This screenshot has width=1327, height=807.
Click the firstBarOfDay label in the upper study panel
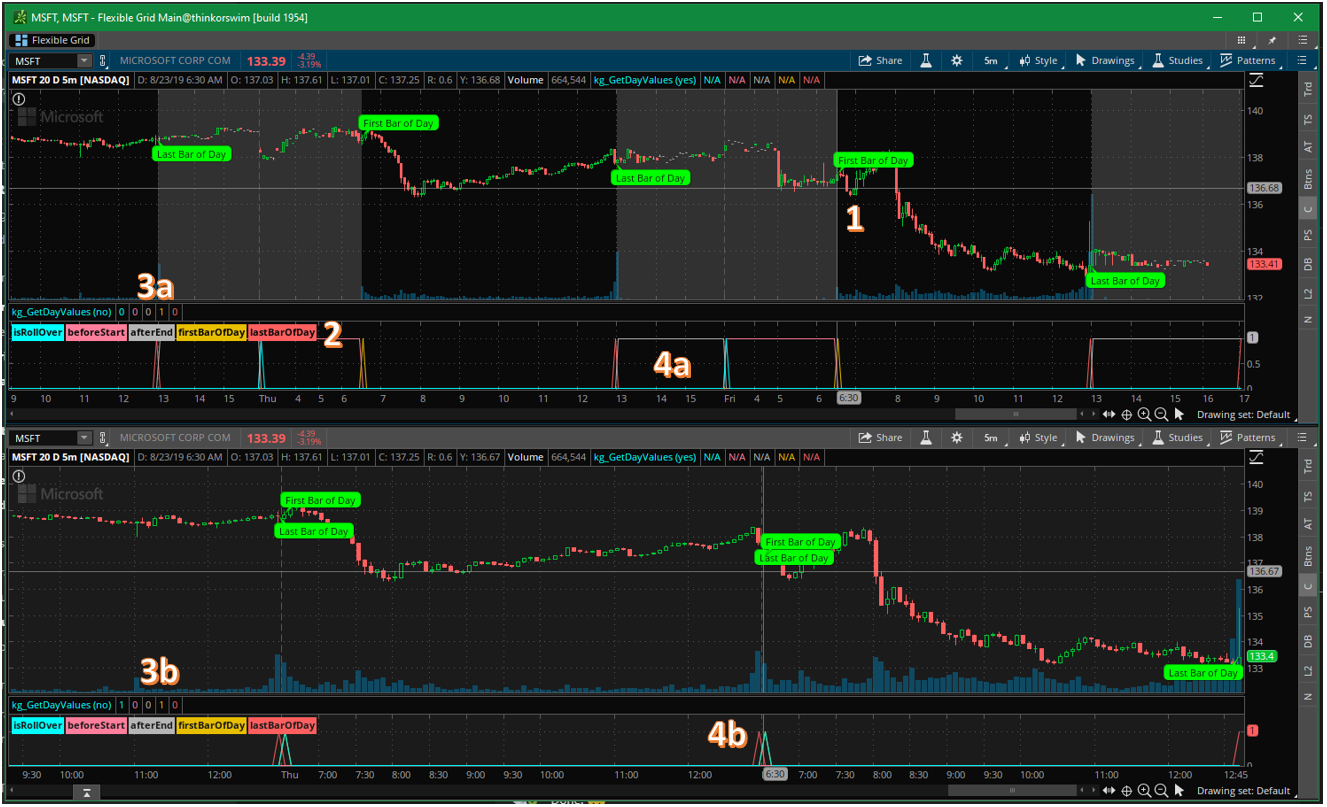(210, 332)
